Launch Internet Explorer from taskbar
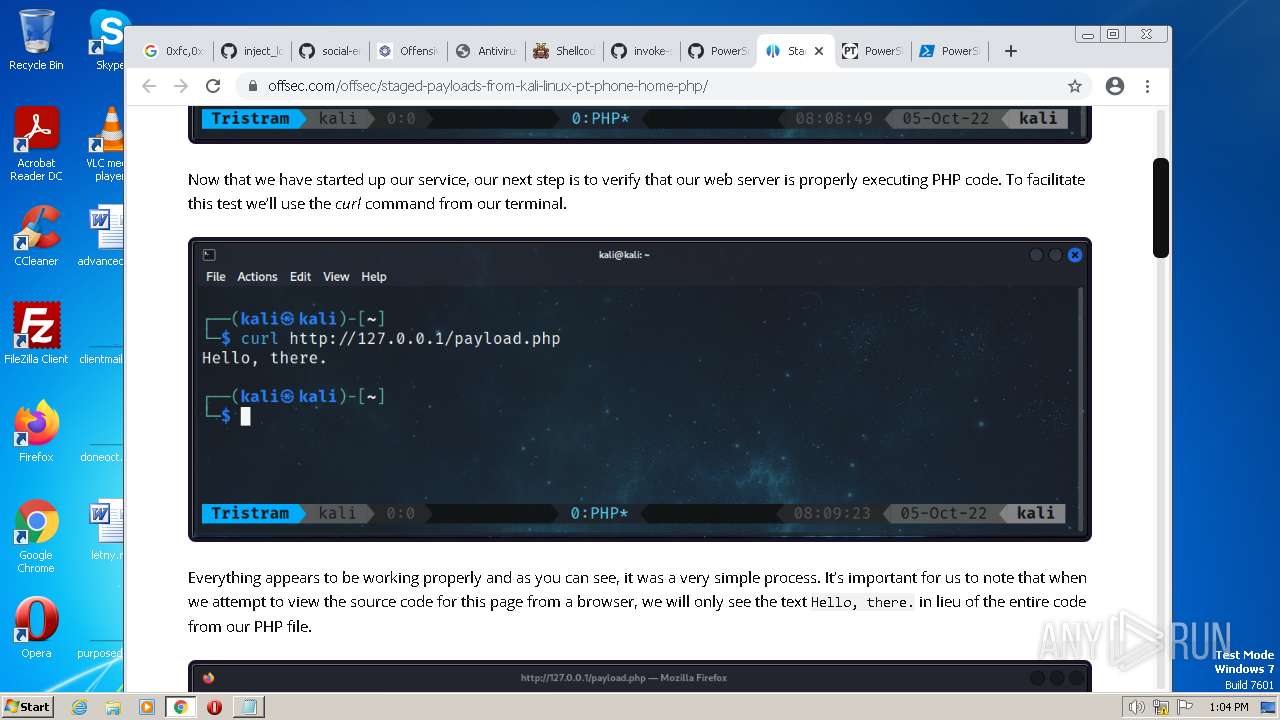This screenshot has width=1280, height=720. pos(80,707)
